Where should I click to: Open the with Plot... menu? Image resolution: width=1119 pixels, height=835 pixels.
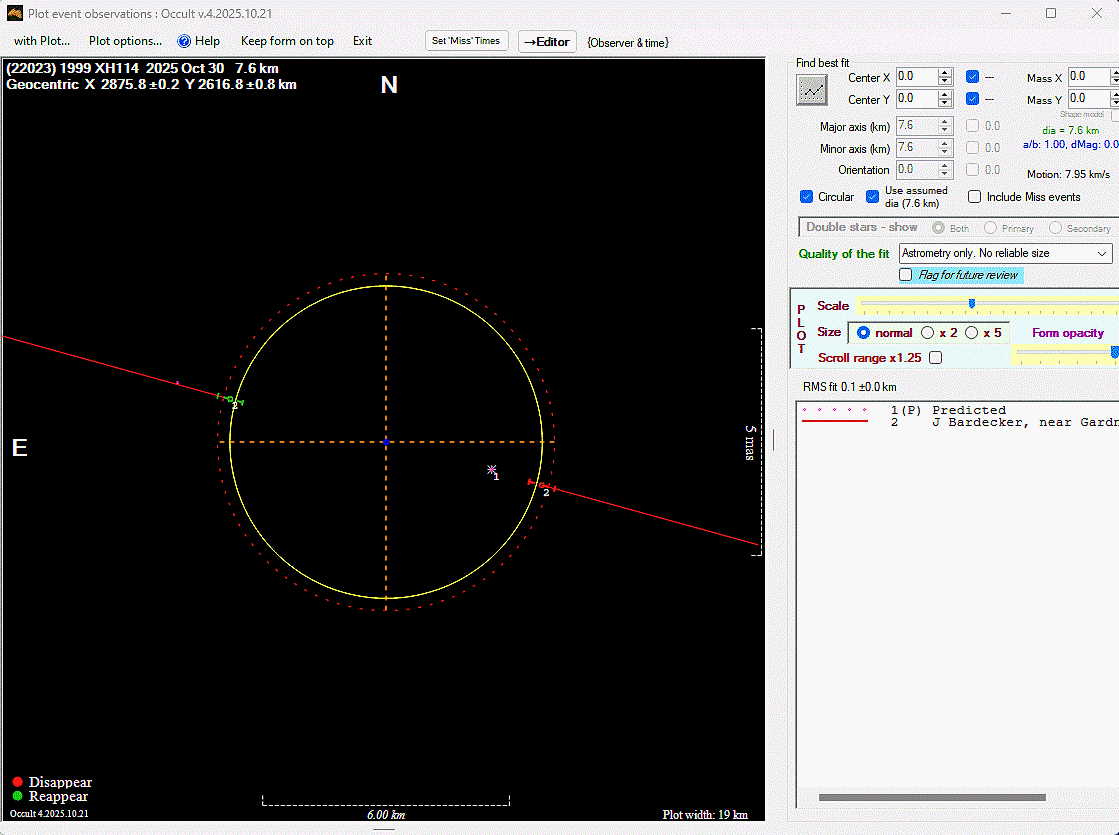click(42, 41)
